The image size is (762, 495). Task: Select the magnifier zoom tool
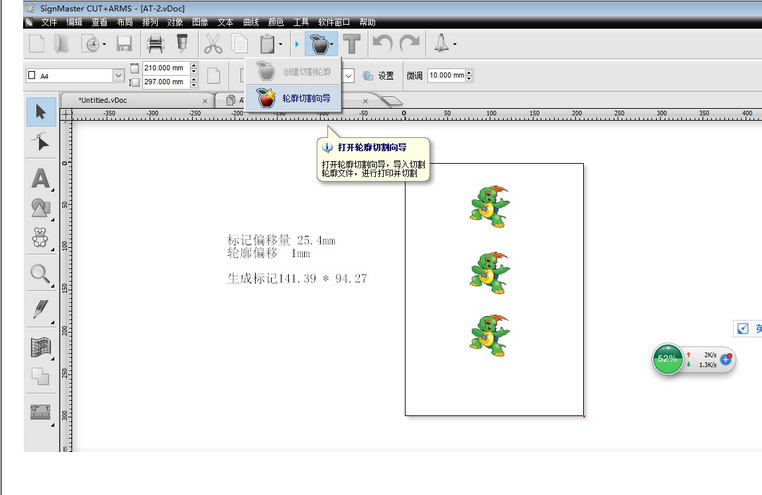[x=40, y=273]
